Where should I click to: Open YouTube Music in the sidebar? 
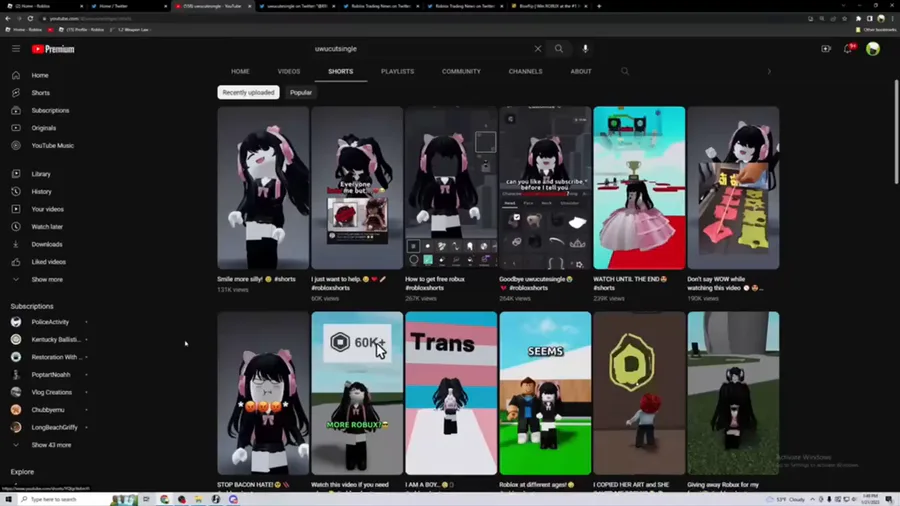tap(52, 146)
